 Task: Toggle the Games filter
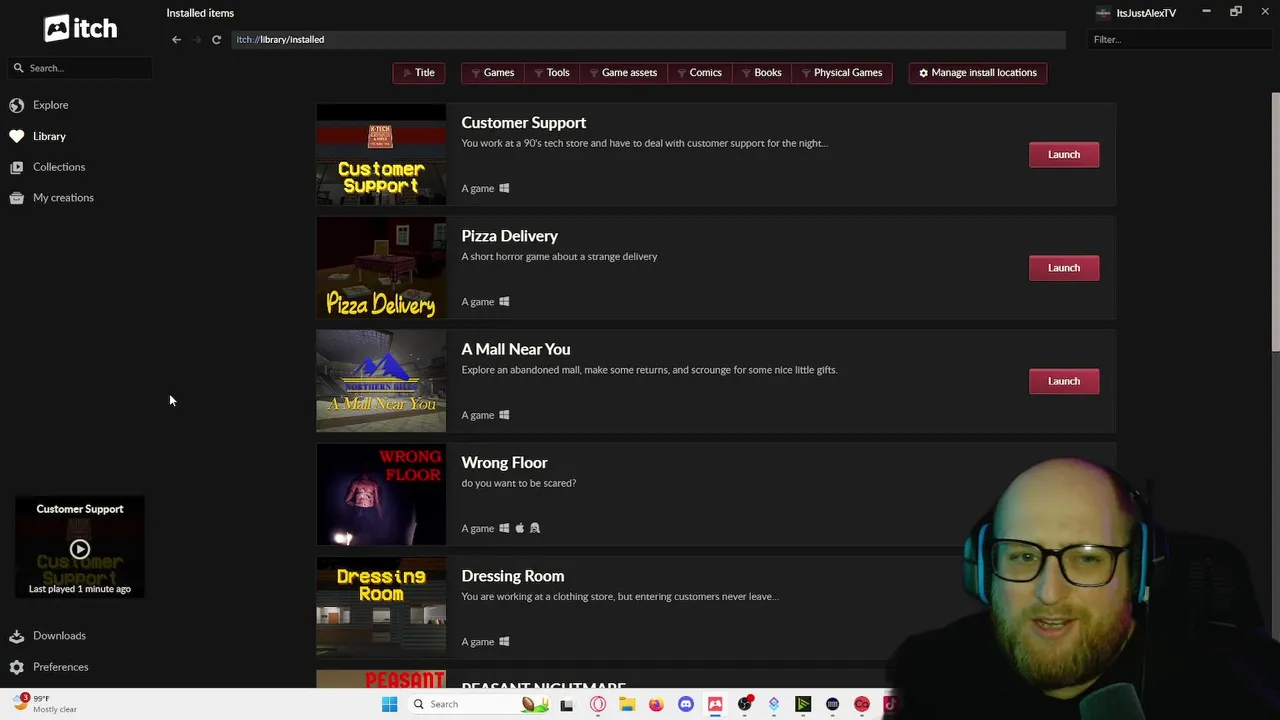492,73
